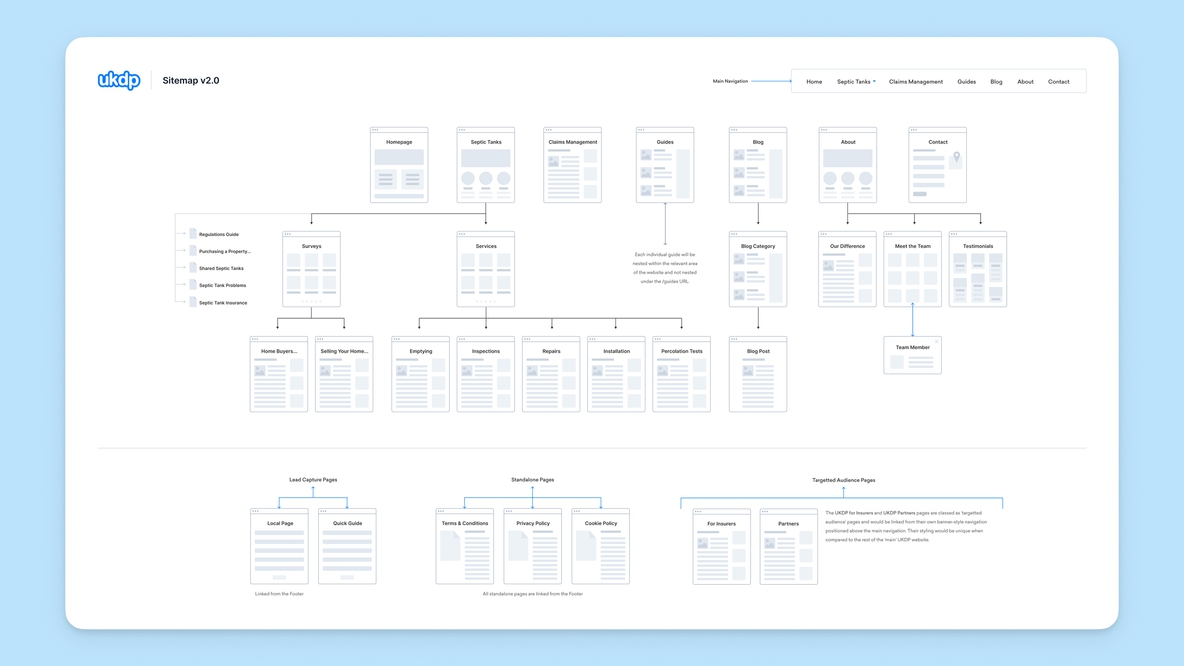Select the Percolation Tests page thumbnail
This screenshot has width=1184, height=666.
tap(681, 373)
